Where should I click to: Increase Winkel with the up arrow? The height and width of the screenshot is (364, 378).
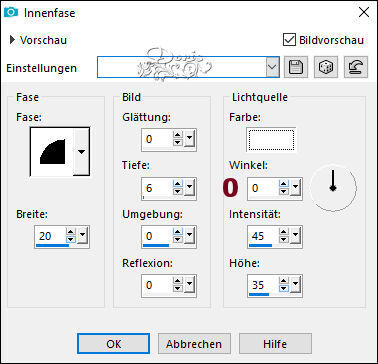click(284, 184)
